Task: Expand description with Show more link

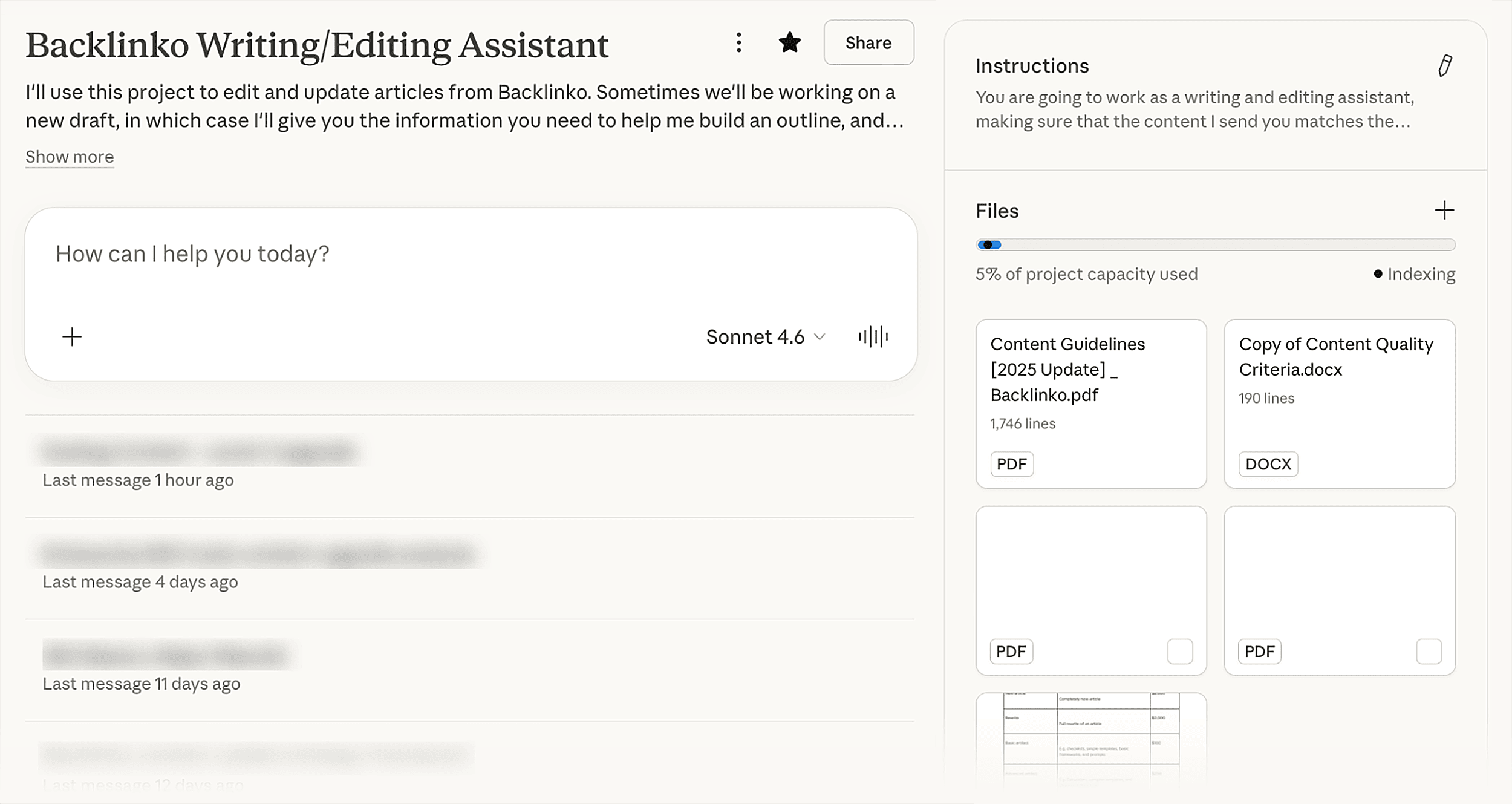Action: [x=70, y=157]
